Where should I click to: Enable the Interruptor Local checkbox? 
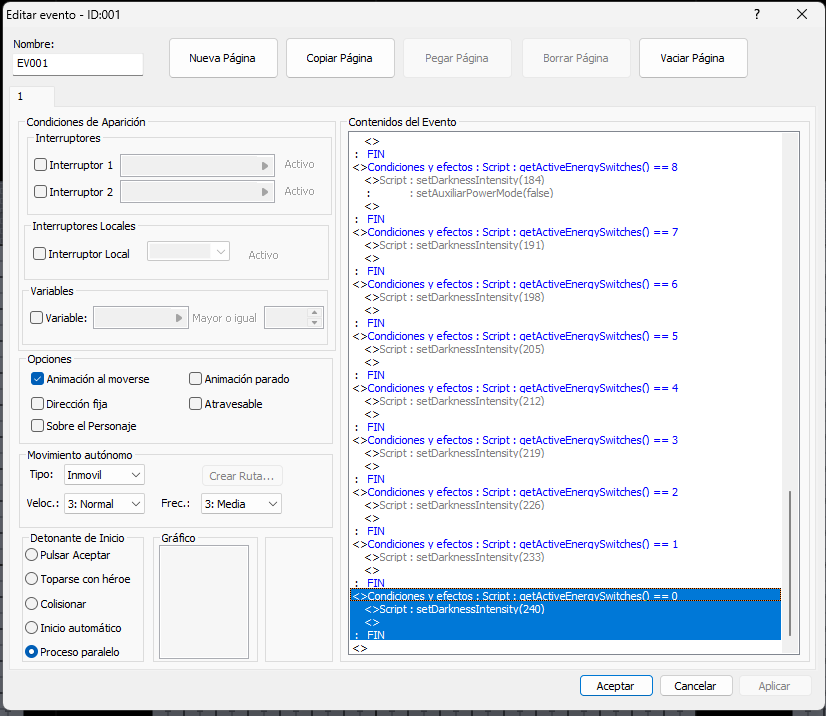tap(41, 254)
